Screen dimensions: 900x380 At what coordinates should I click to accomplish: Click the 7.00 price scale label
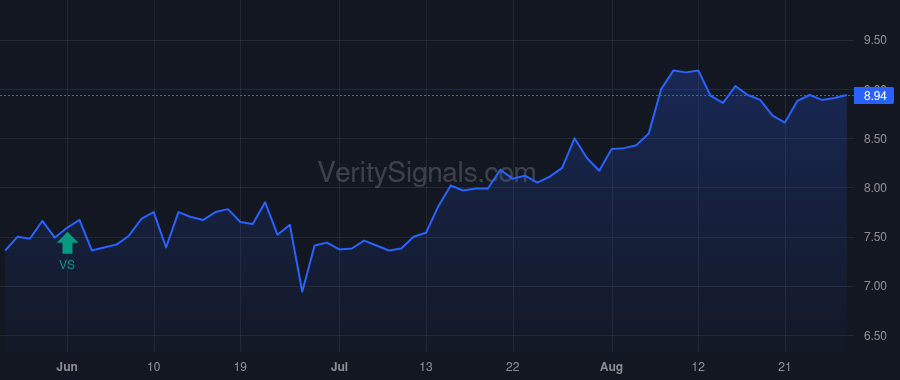coord(874,286)
